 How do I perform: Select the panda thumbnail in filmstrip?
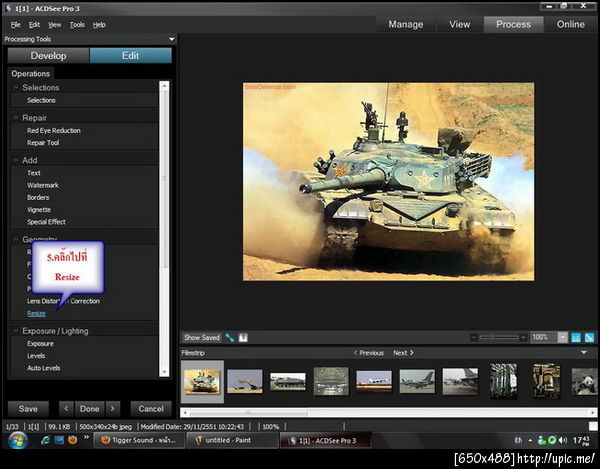(x=584, y=381)
